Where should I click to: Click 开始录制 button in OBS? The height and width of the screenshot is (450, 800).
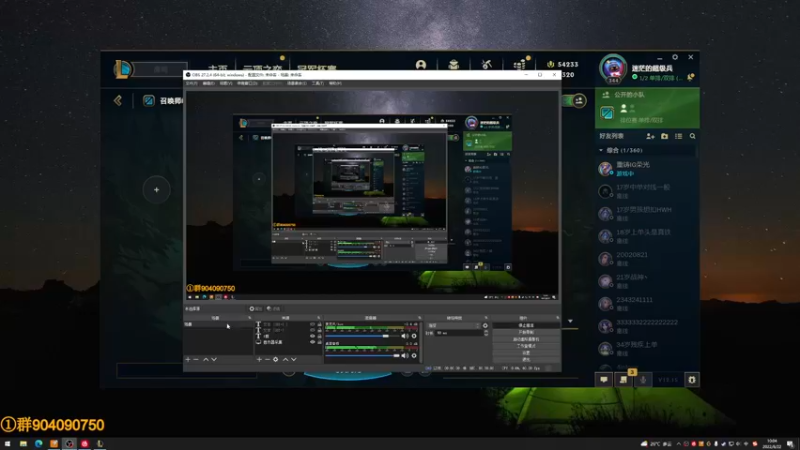pyautogui.click(x=526, y=332)
